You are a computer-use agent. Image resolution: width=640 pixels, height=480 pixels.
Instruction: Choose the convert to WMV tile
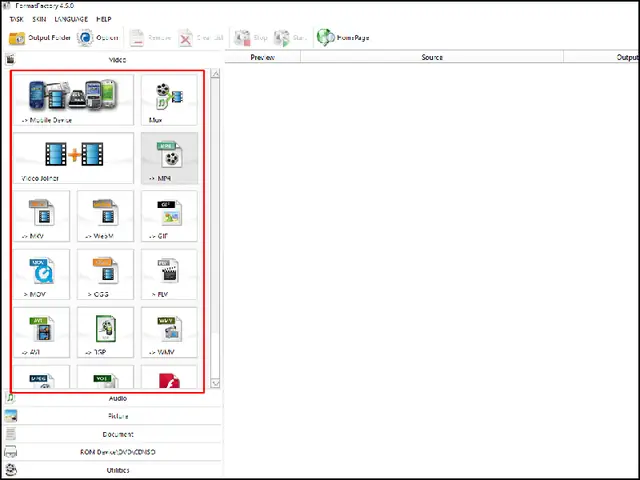pyautogui.click(x=169, y=332)
